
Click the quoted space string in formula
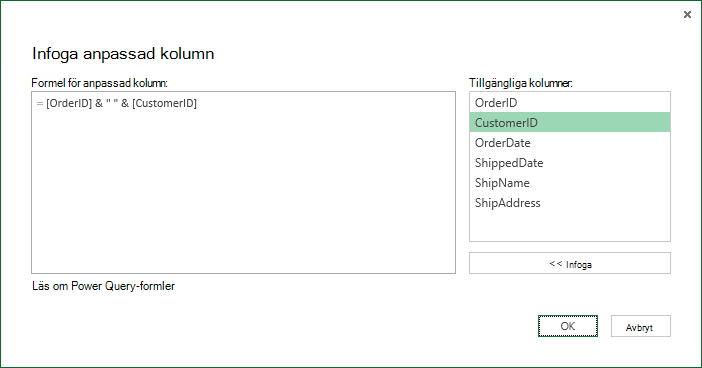coord(112,103)
